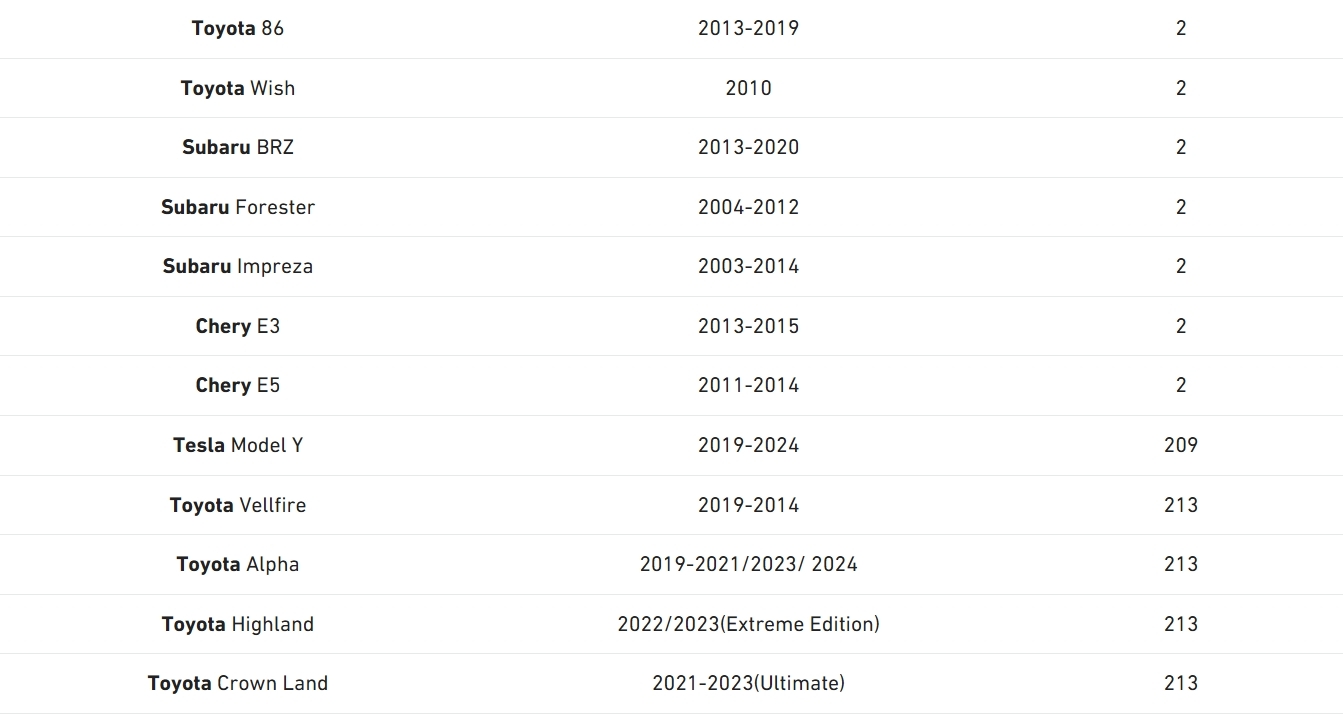Image resolution: width=1343 pixels, height=714 pixels.
Task: Select the Toyota Wish row label
Action: (x=238, y=88)
